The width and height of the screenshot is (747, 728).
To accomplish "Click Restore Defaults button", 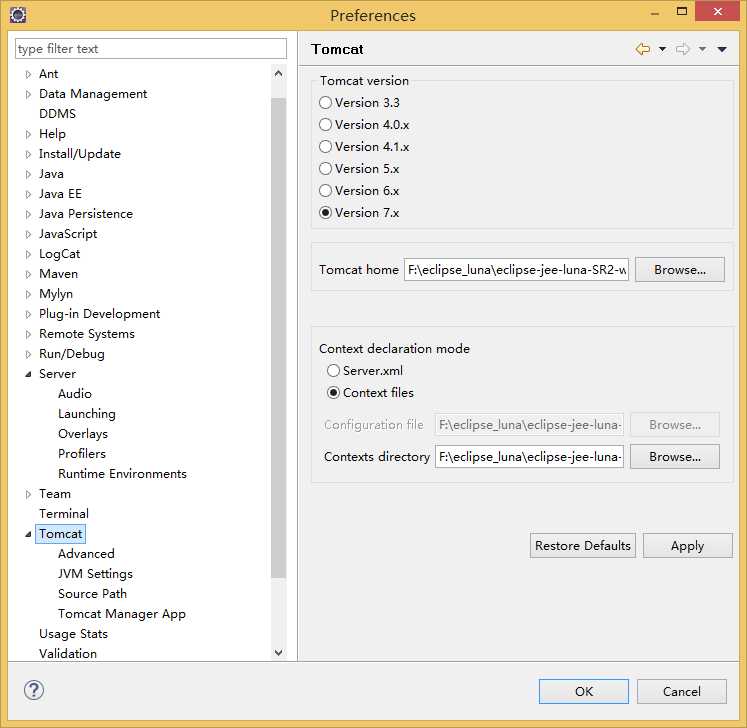I will coord(583,546).
